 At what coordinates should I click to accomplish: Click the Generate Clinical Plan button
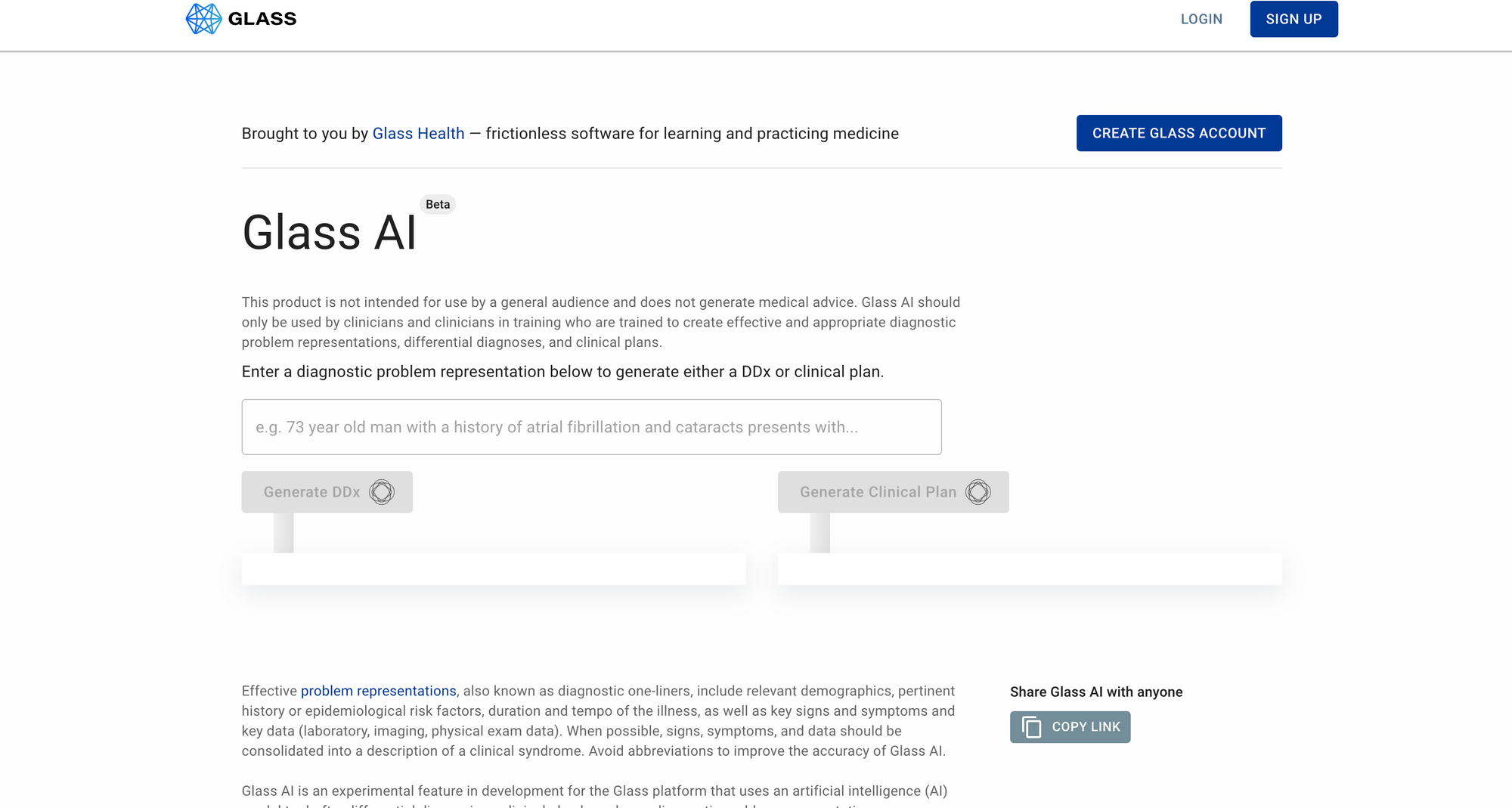coord(893,492)
